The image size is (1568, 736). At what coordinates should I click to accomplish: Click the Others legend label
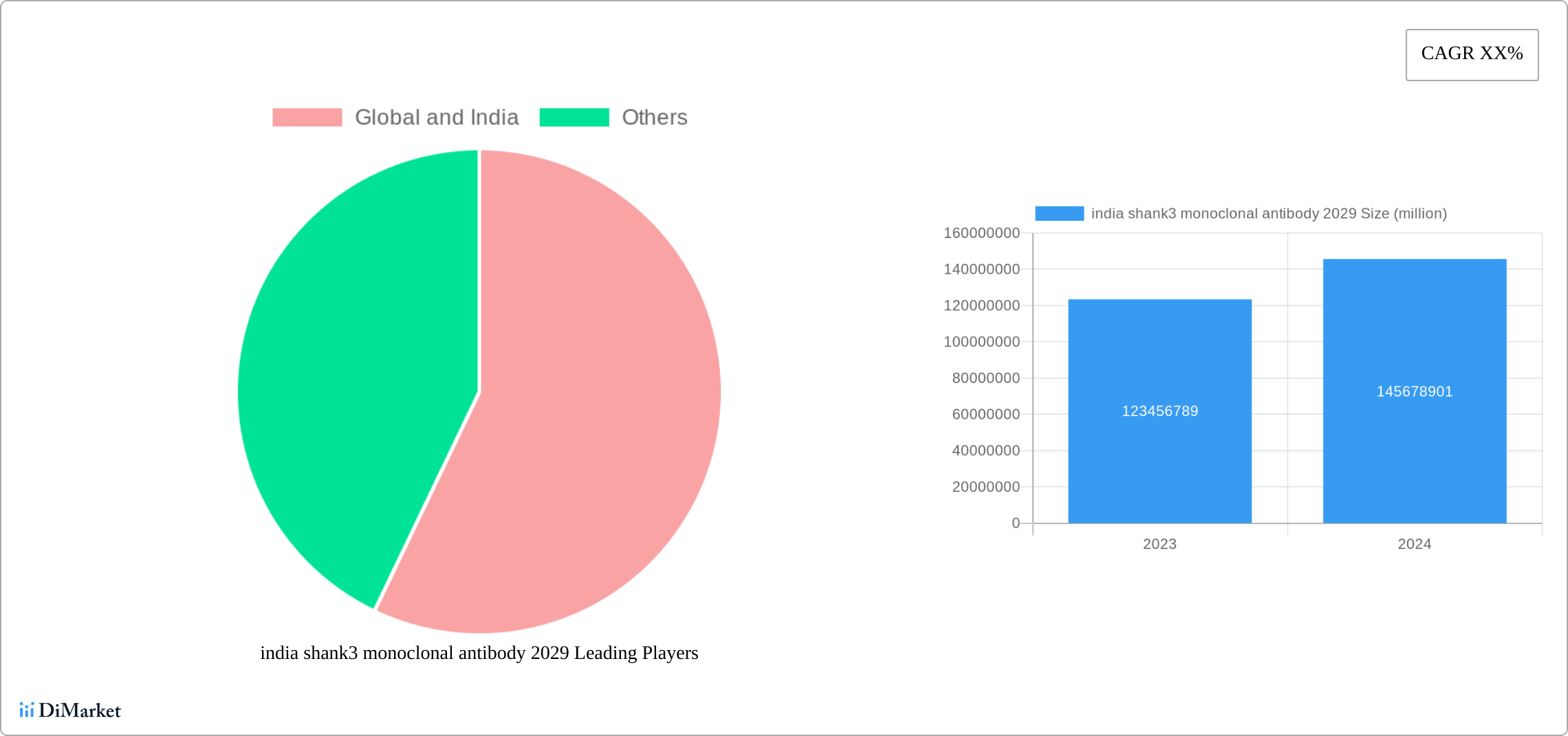tap(655, 118)
